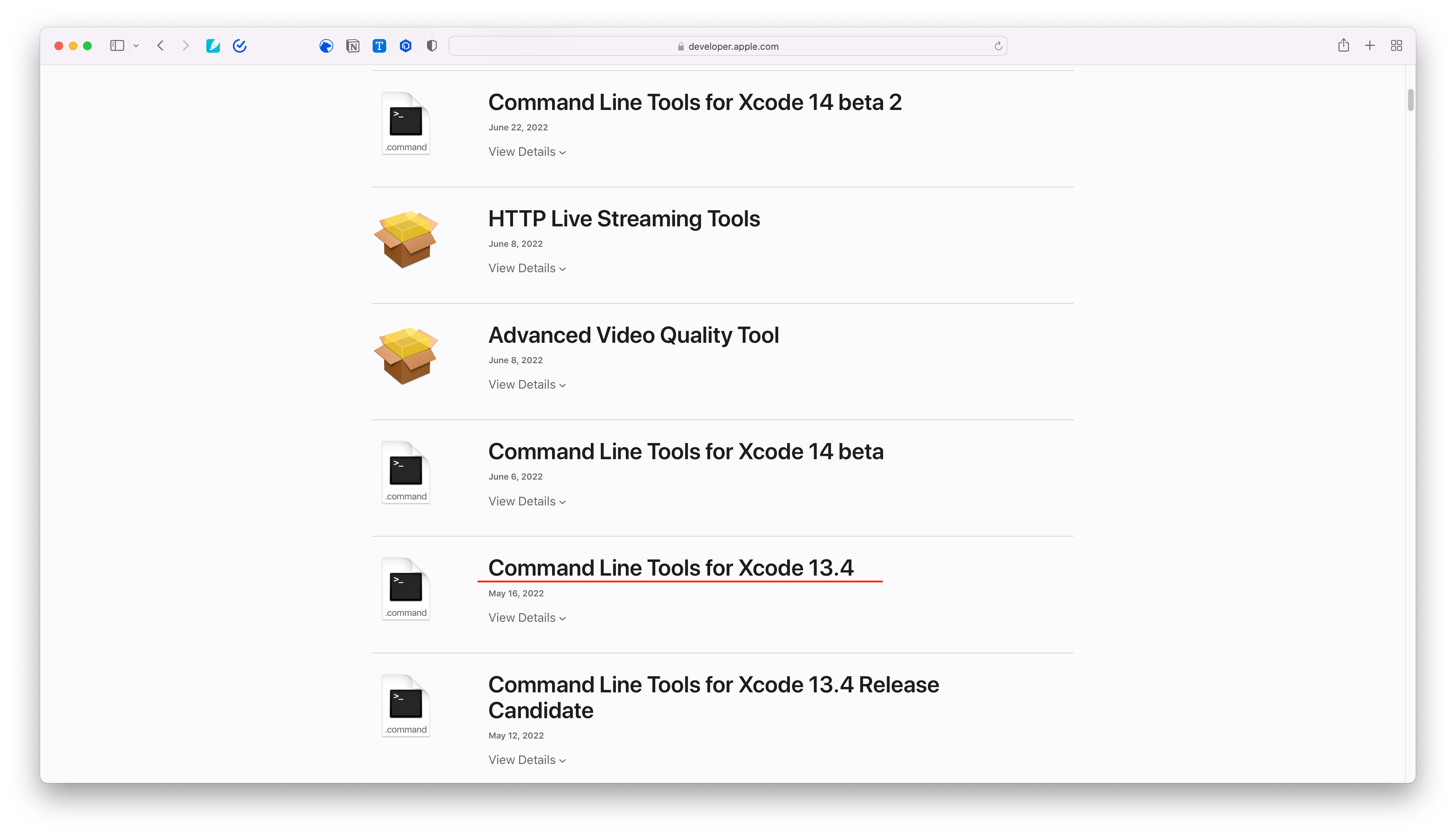Click the Share button in toolbar
1456x836 pixels.
coord(1344,46)
